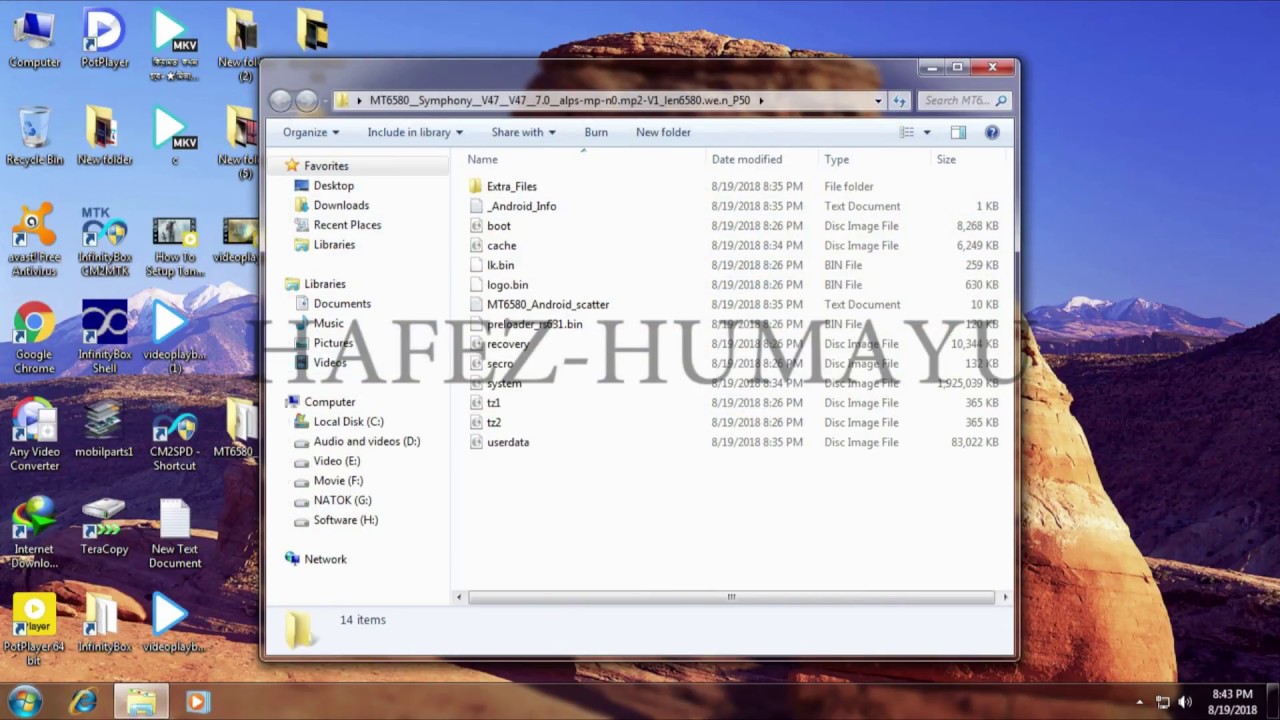Launch InfinityBox Shell shortcut
The width and height of the screenshot is (1280, 720).
coord(104,339)
